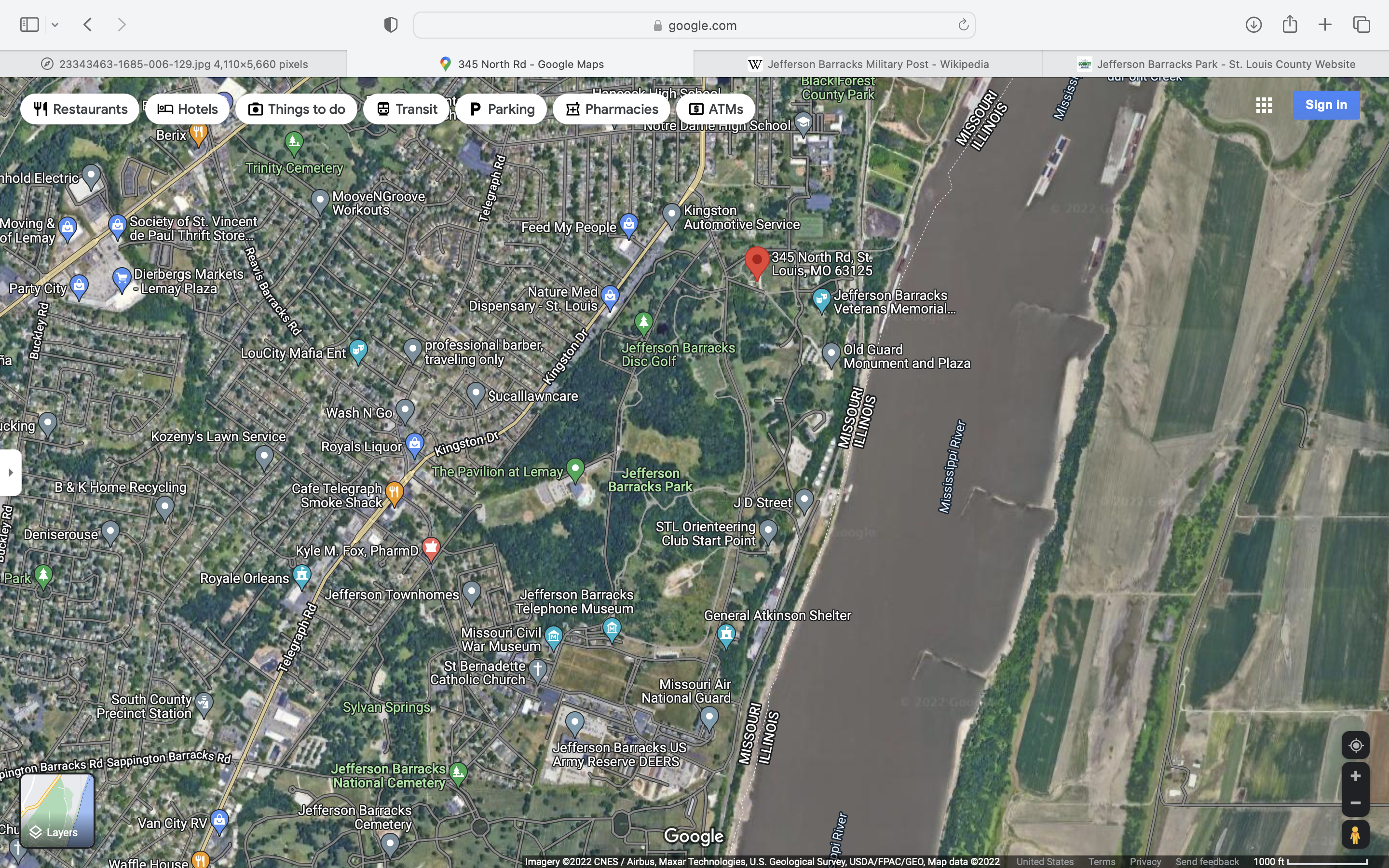Switch to St. Louis County Website tab
Image resolution: width=1389 pixels, height=868 pixels.
point(1216,64)
